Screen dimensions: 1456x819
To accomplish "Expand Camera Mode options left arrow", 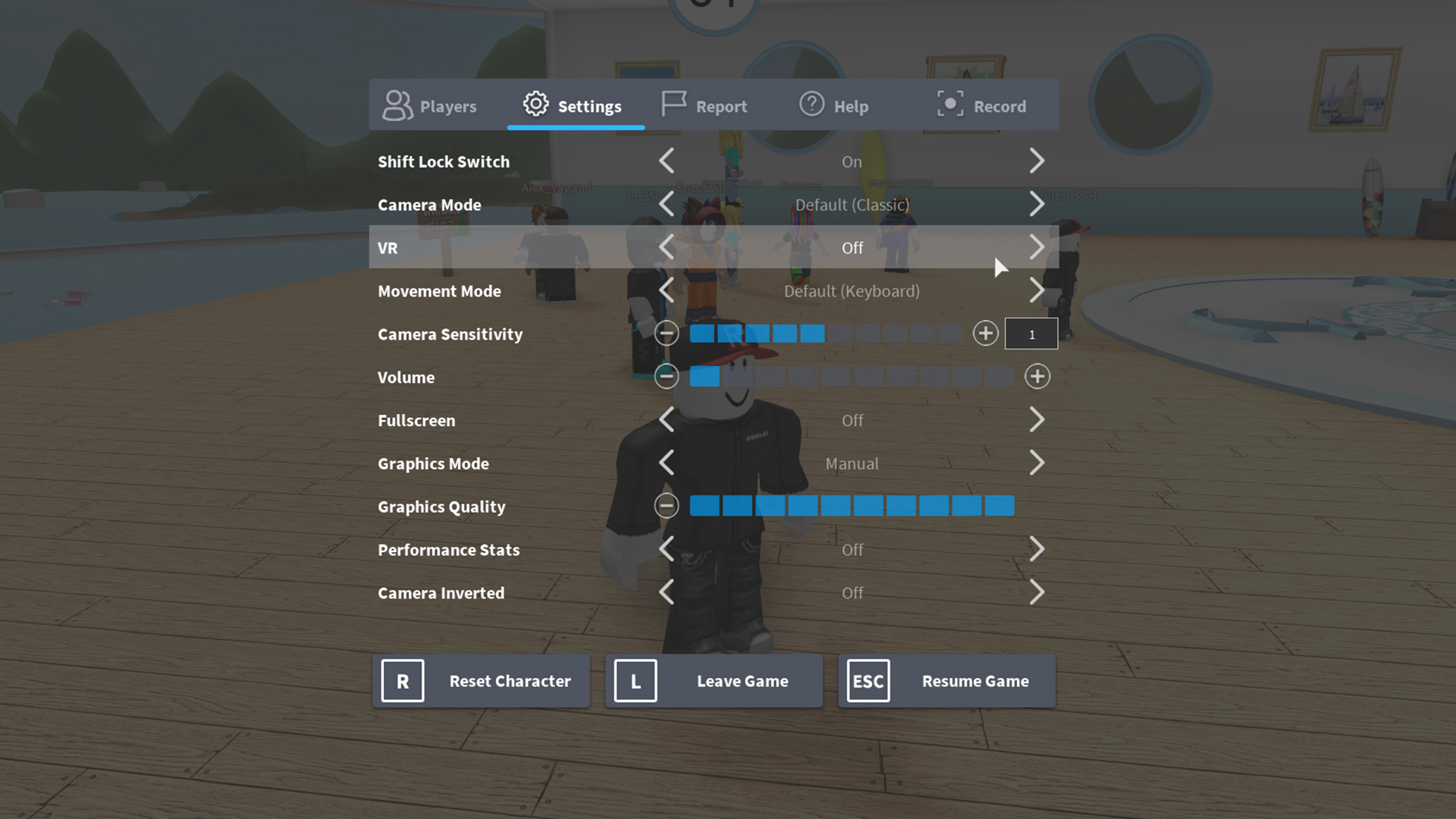I will pyautogui.click(x=667, y=204).
